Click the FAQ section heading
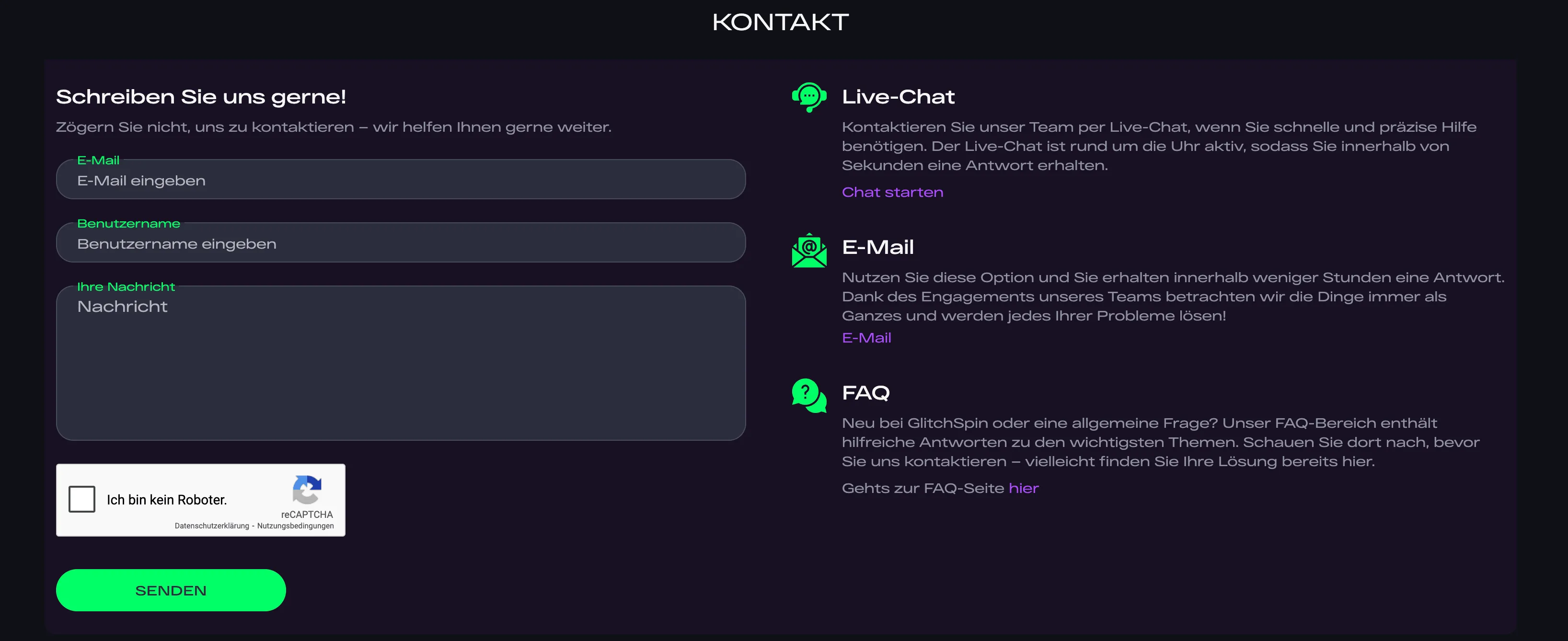 pyautogui.click(x=865, y=393)
